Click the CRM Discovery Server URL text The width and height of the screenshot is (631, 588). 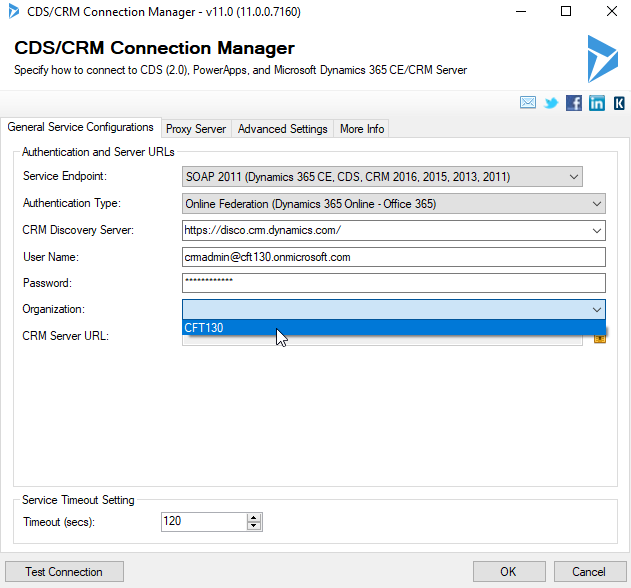pyautogui.click(x=262, y=230)
